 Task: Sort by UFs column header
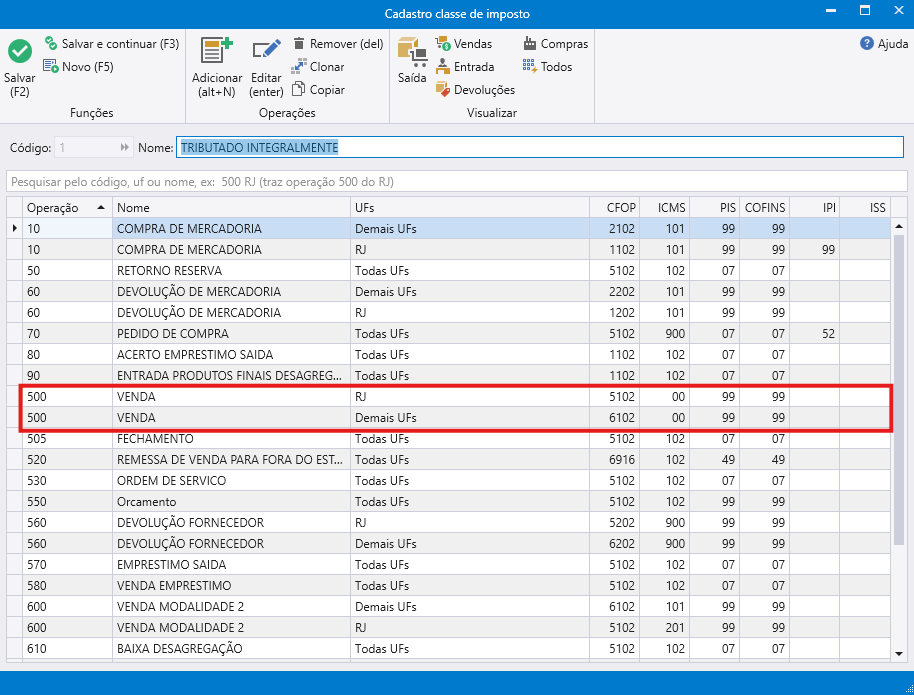[470, 208]
